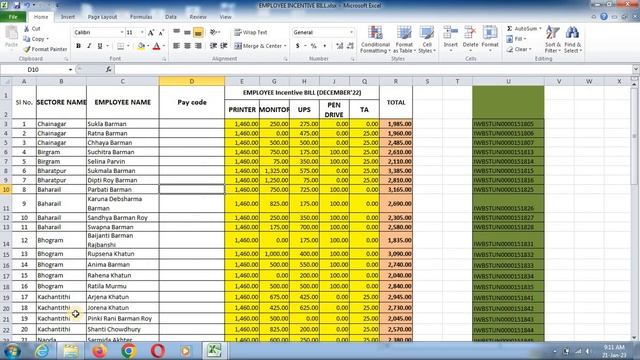Click the Insert Function fx button
This screenshot has height=360, width=640.
[108, 70]
